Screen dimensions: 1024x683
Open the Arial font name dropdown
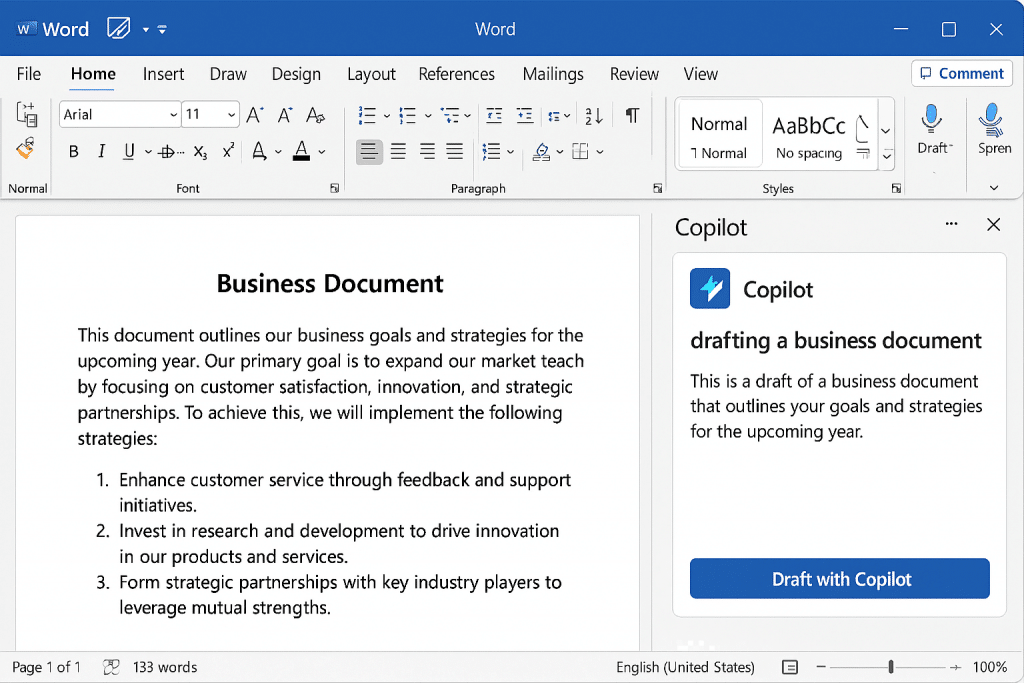coord(172,115)
